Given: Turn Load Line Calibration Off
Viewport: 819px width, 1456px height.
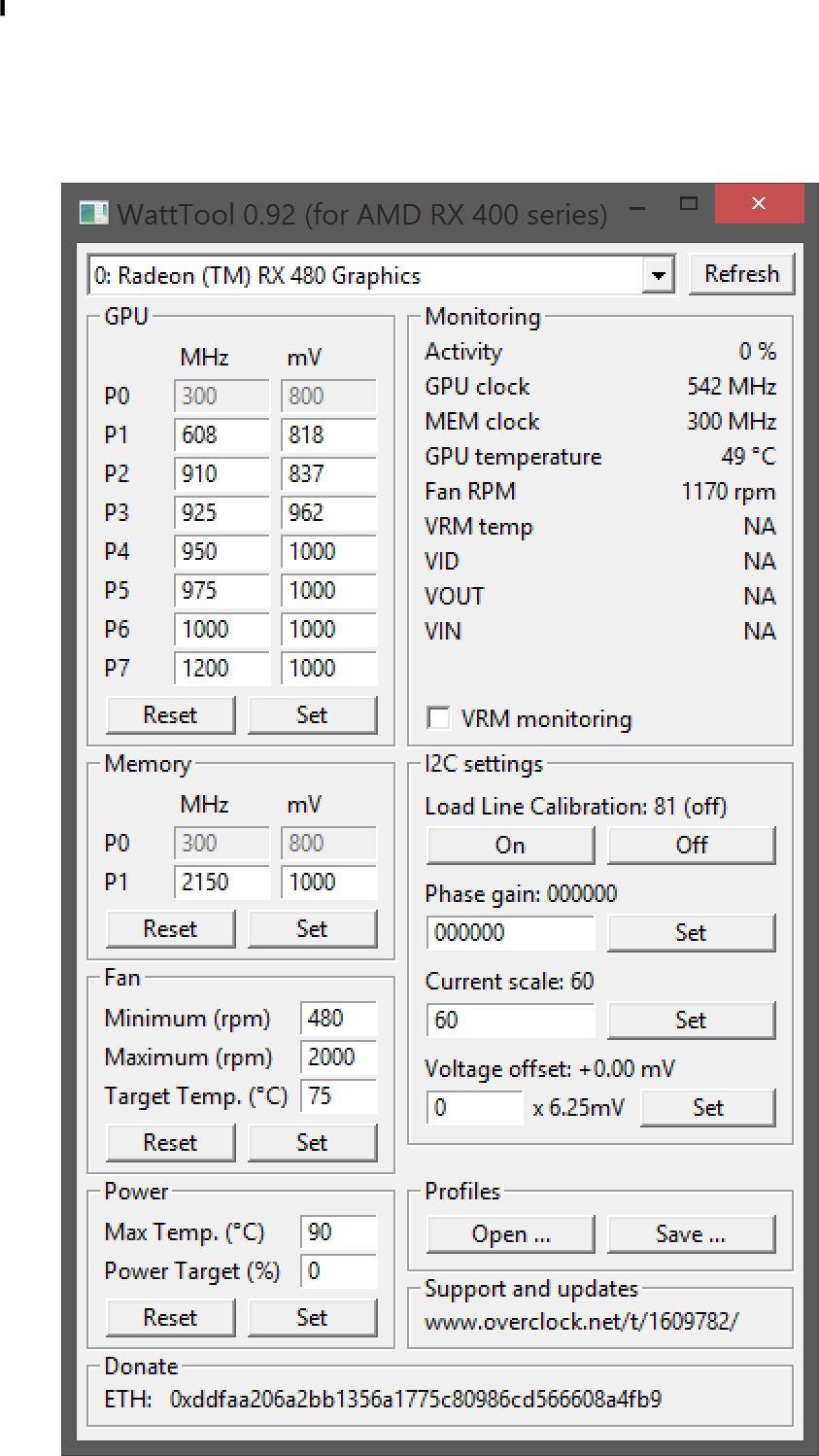Looking at the screenshot, I should pyautogui.click(x=691, y=845).
